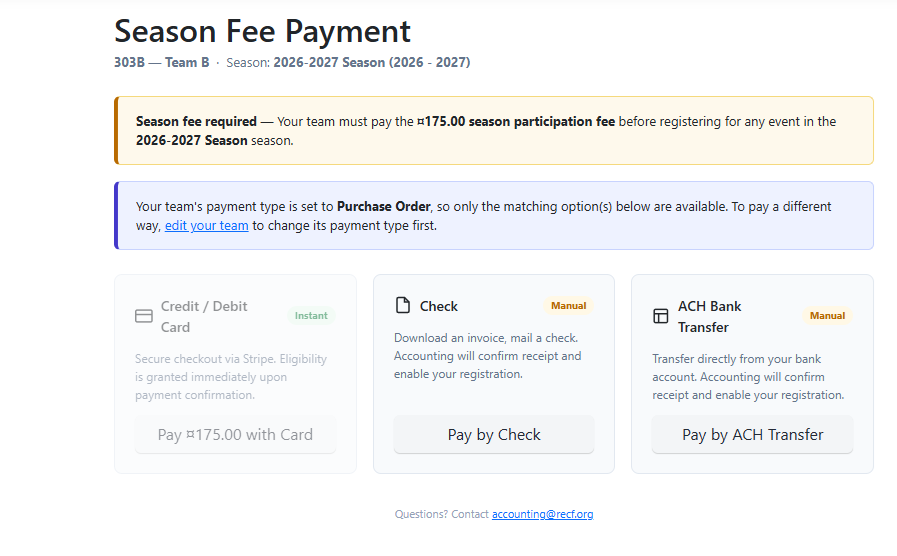Click the ACH bank transfer icon
This screenshot has width=897, height=556.
[661, 316]
